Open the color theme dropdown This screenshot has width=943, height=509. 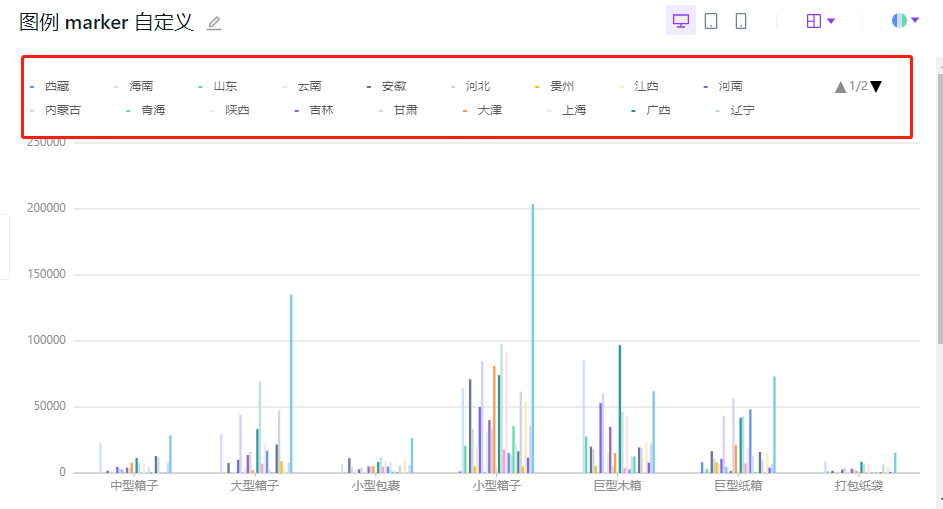pos(905,20)
